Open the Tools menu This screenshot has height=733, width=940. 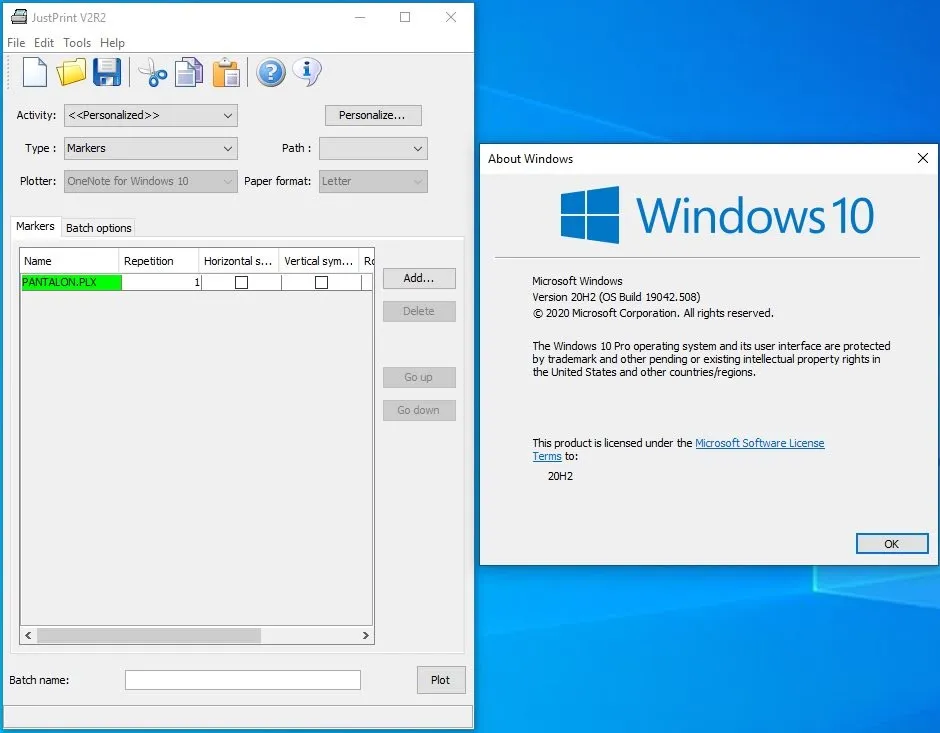[77, 43]
